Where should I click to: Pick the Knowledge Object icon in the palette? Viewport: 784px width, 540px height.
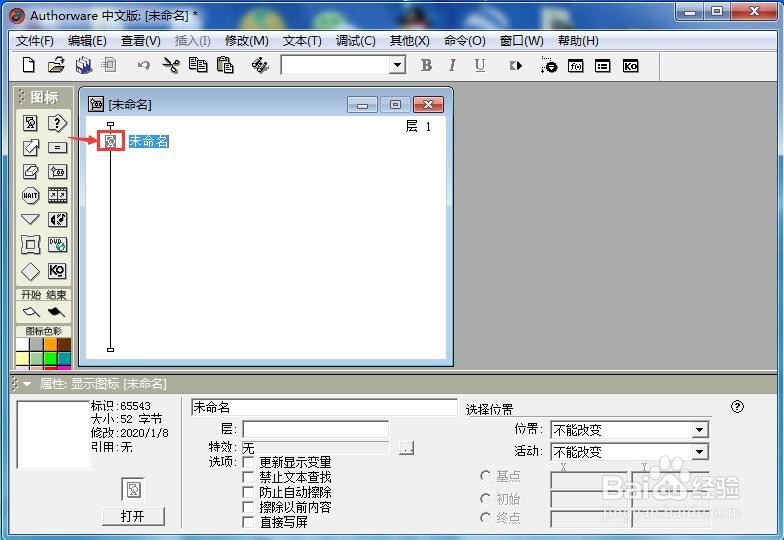click(x=57, y=270)
